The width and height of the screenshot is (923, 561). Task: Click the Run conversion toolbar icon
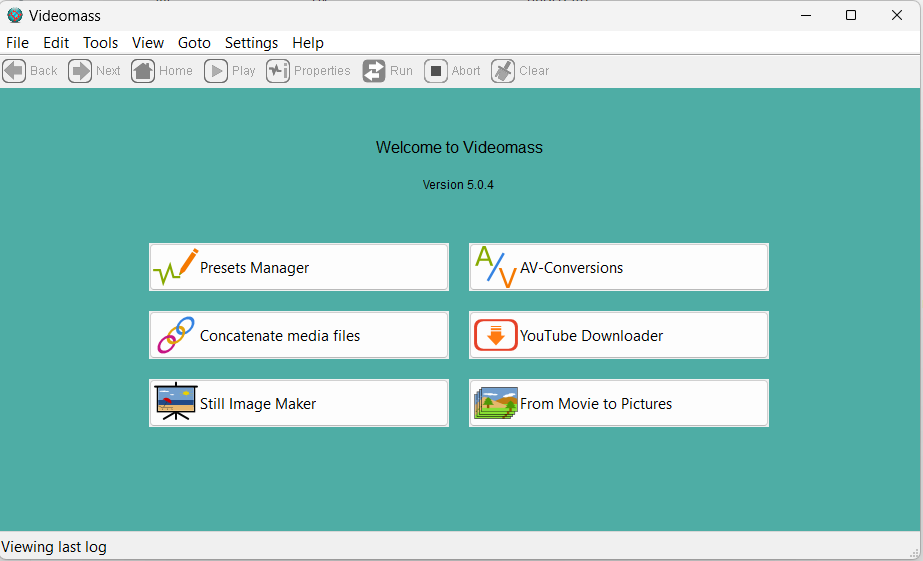tap(374, 71)
